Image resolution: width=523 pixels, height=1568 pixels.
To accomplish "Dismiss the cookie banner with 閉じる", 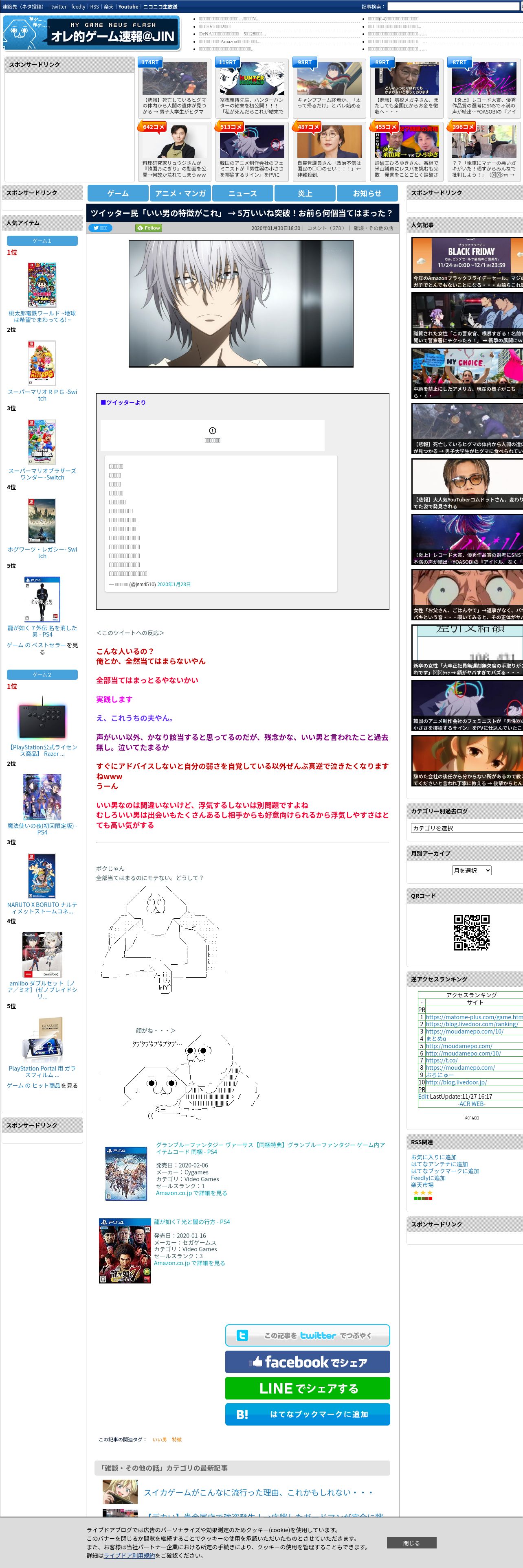I will 411,1543.
